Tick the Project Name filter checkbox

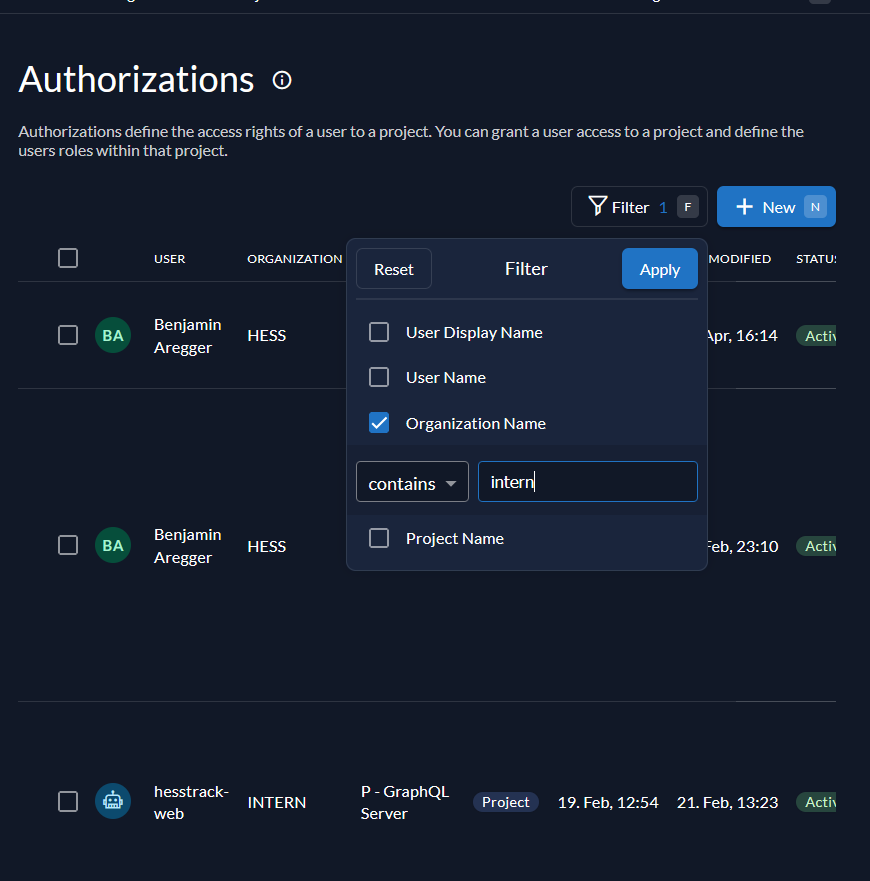379,538
